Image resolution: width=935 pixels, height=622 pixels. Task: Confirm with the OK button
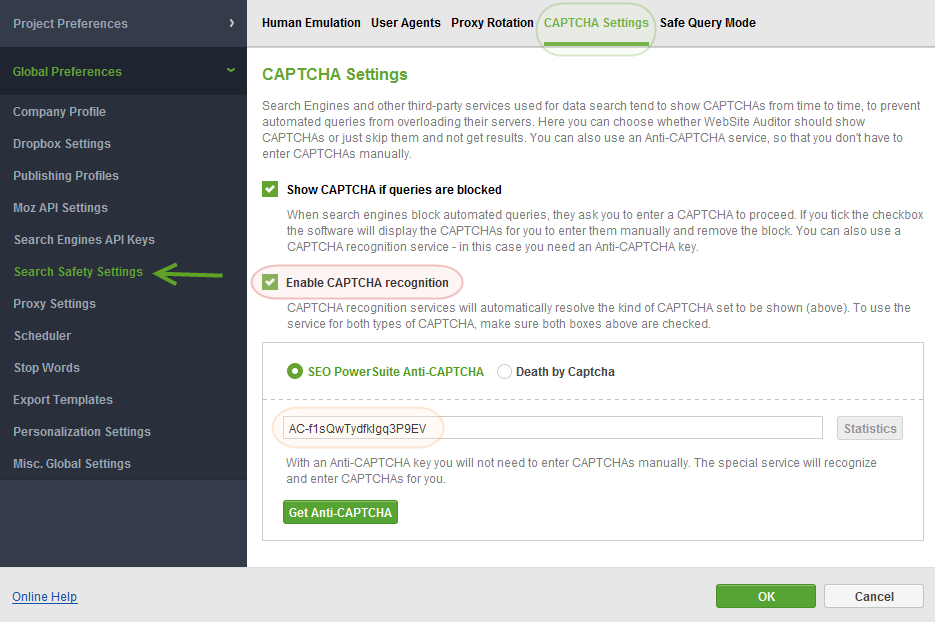(766, 596)
